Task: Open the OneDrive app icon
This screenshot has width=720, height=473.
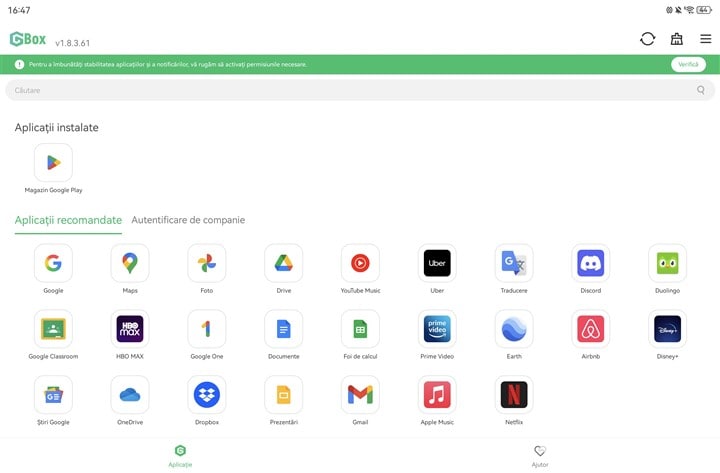Action: tap(130, 394)
